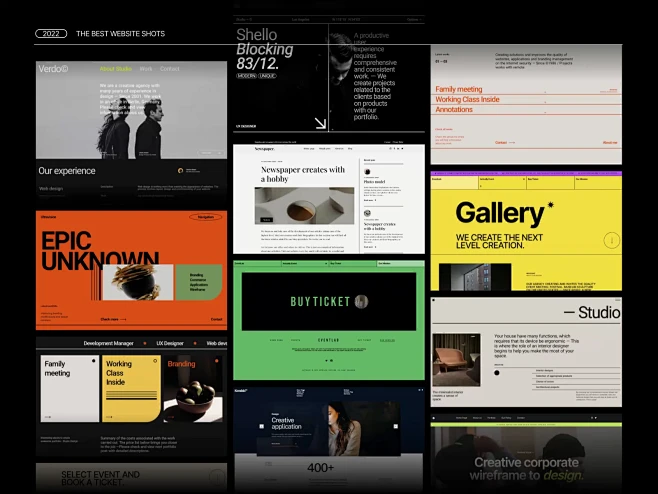Click the golden sphere image on Epic Unknown
Viewport: 658px width, 494px height.
tap(139, 281)
